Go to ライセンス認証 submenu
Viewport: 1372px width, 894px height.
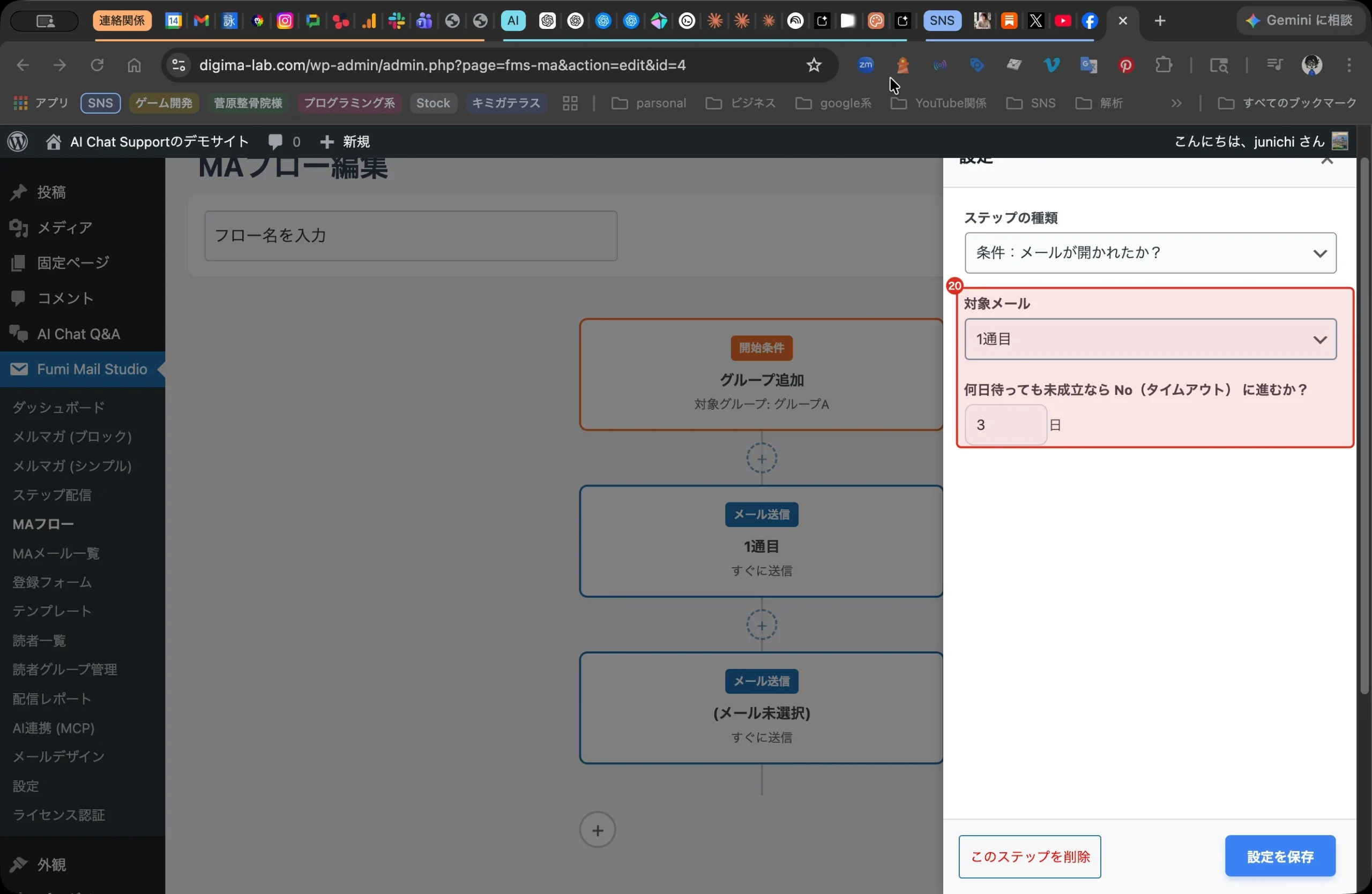point(59,815)
